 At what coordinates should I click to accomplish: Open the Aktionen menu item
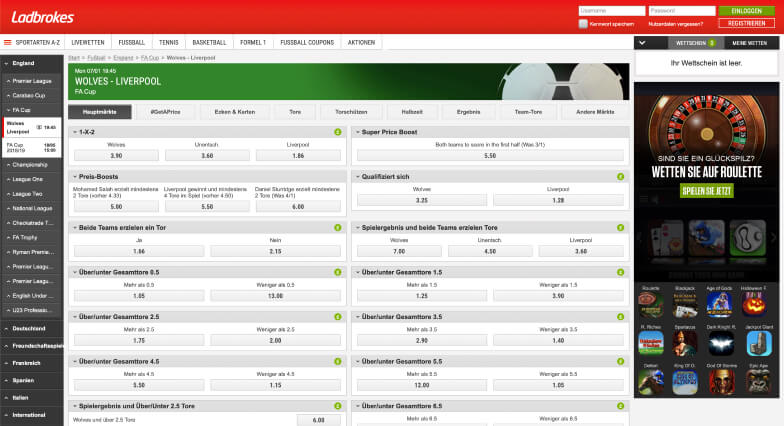362,42
